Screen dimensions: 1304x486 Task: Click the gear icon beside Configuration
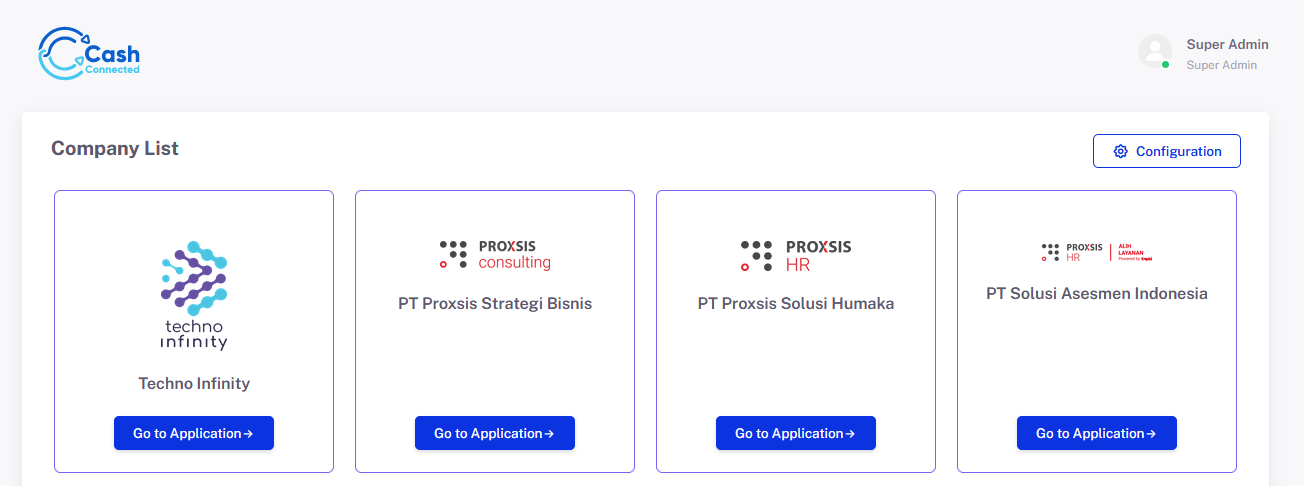click(1120, 152)
